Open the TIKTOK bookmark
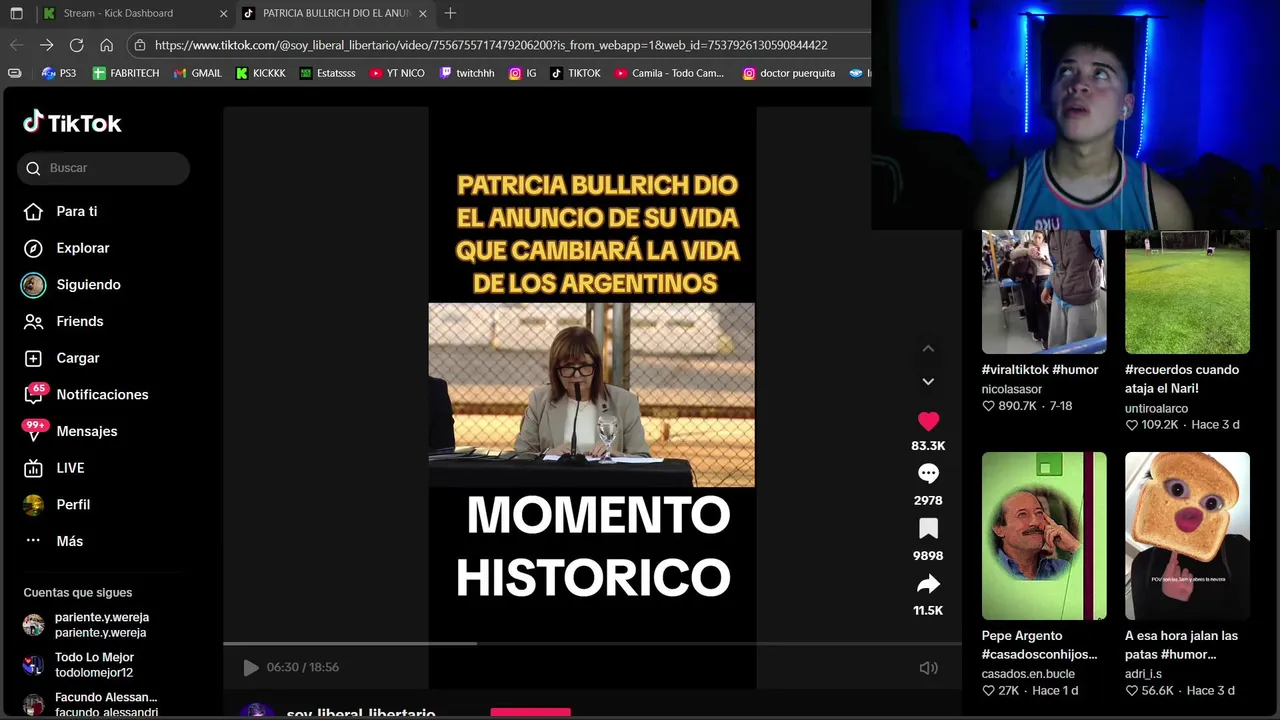The image size is (1280, 720). [575, 73]
